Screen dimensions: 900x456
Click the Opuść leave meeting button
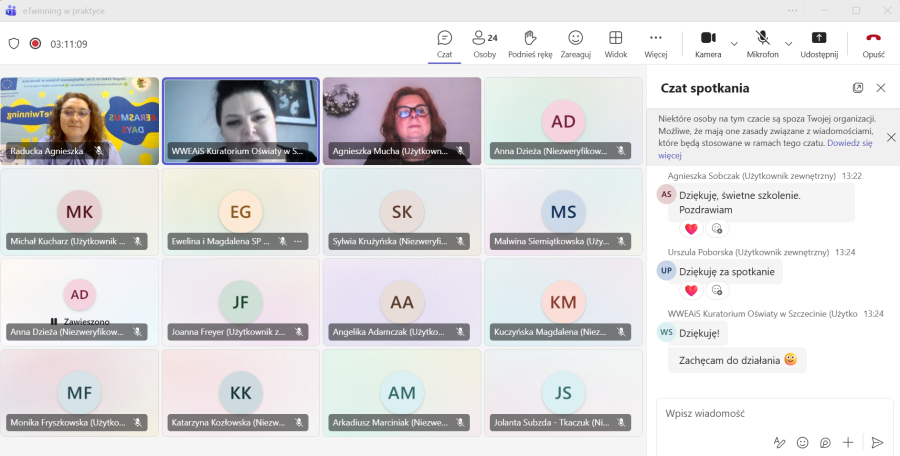873,43
